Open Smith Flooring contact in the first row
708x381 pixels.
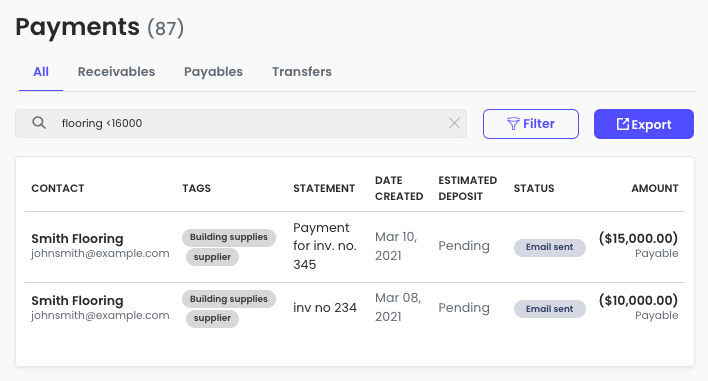(77, 238)
